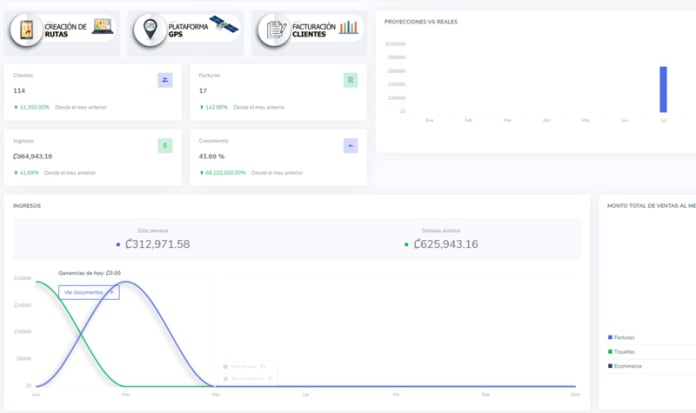Click the Creación de Rutas tablet icon
Screen dimensions: 696x413
[x=26, y=32]
